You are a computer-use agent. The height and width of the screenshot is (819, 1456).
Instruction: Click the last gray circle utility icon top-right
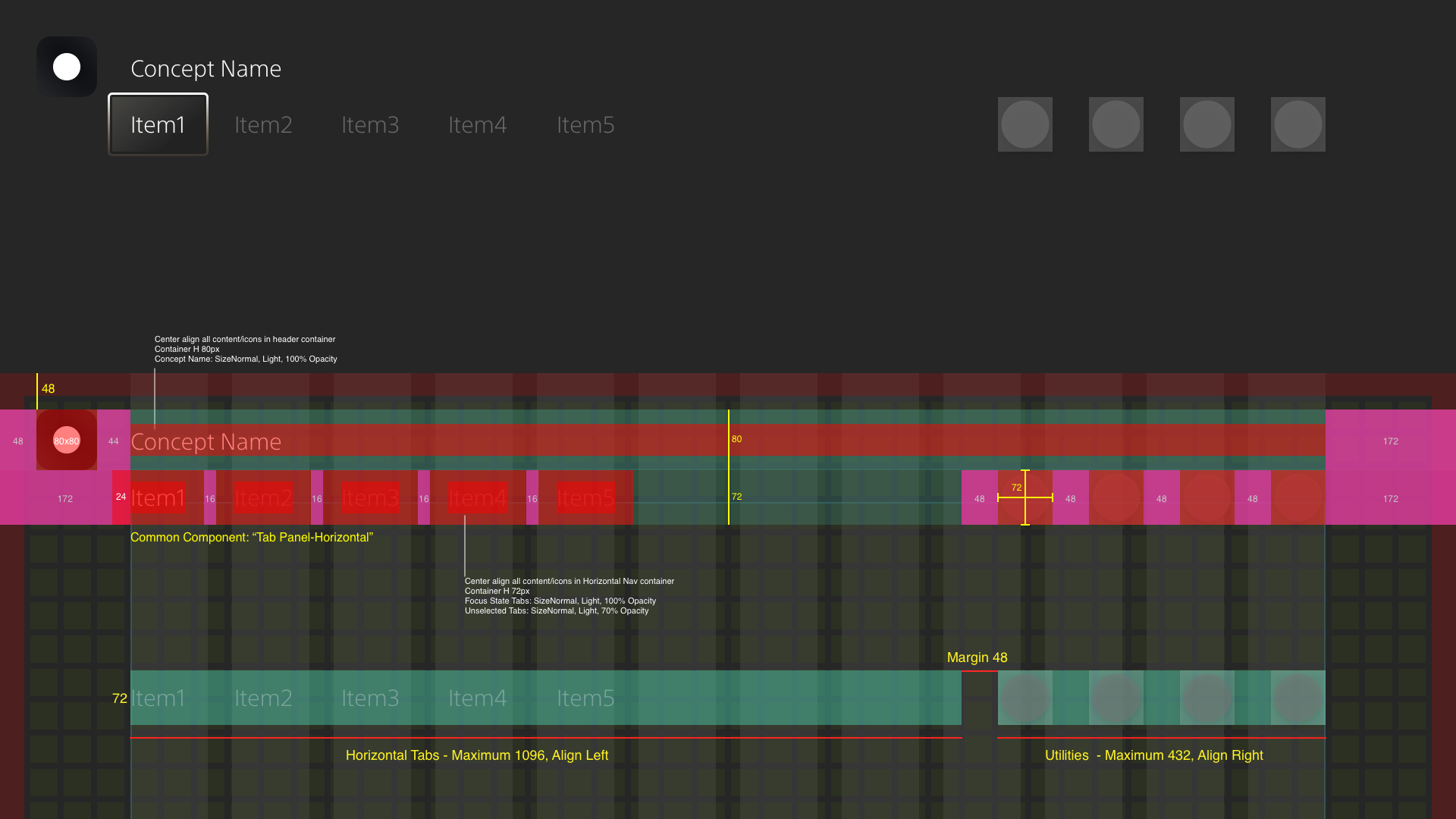(x=1298, y=124)
